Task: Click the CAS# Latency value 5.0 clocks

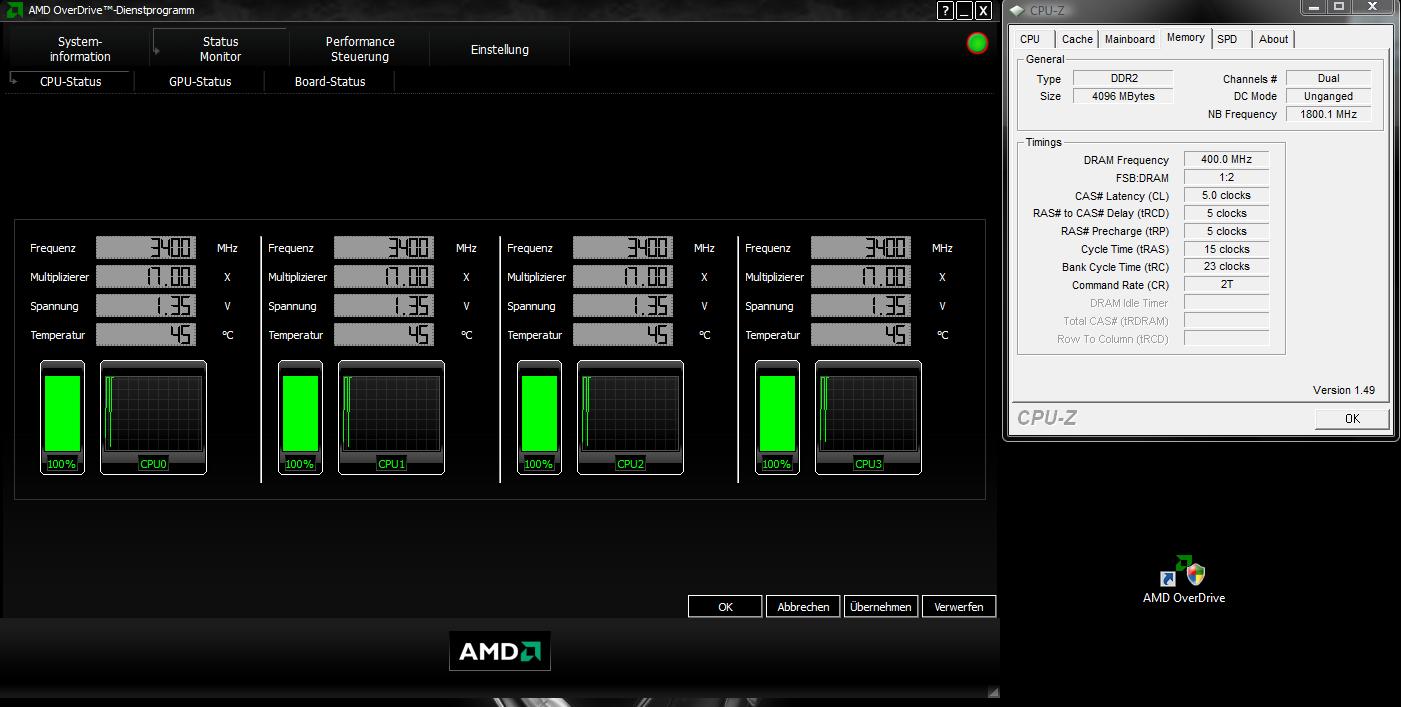Action: point(1226,195)
